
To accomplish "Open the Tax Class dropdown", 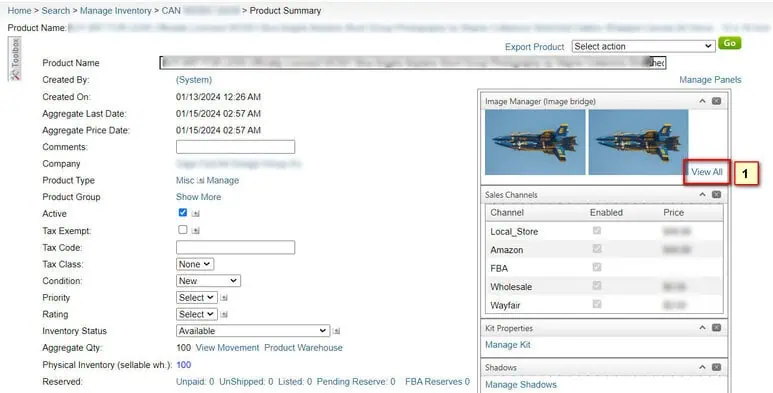I will [x=195, y=264].
